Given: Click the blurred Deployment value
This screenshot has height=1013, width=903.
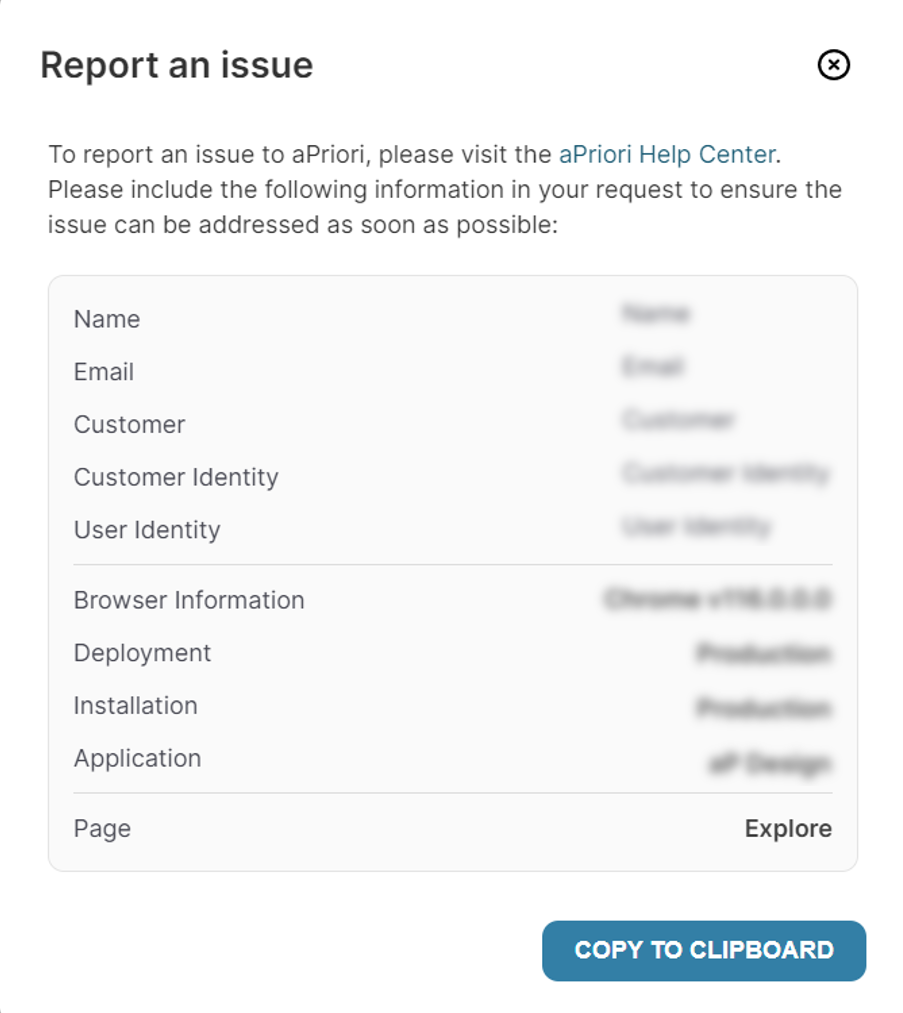Looking at the screenshot, I should pyautogui.click(x=764, y=654).
